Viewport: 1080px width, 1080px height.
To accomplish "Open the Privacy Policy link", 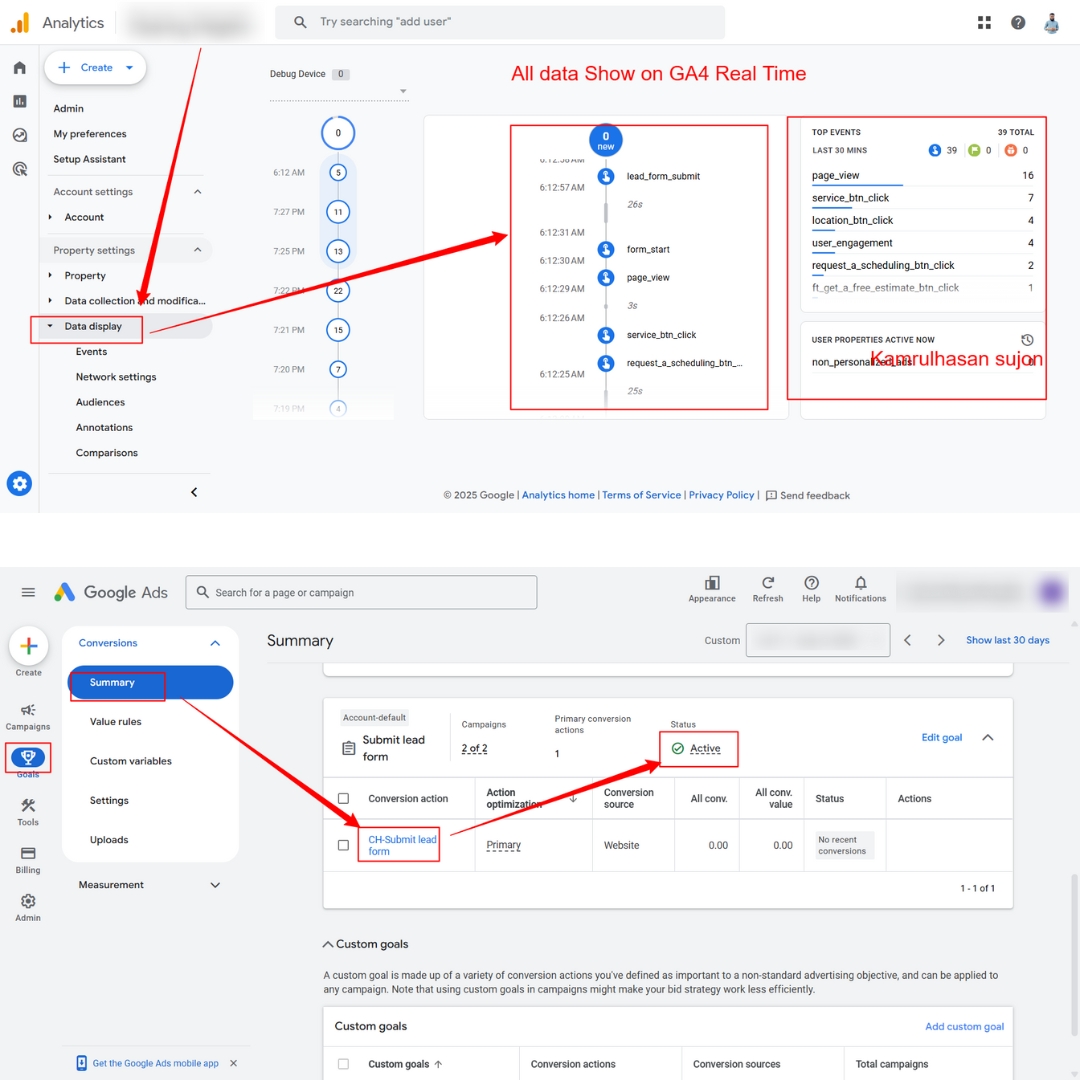I will click(721, 495).
